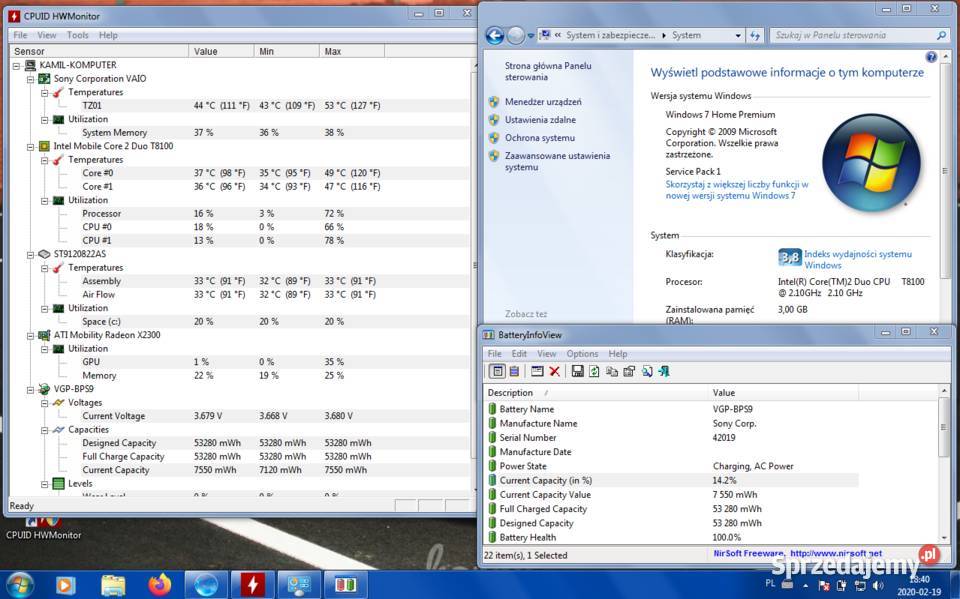Screen dimensions: 960x599
Task: Click the blue help question mark in System window
Action: tap(931, 57)
